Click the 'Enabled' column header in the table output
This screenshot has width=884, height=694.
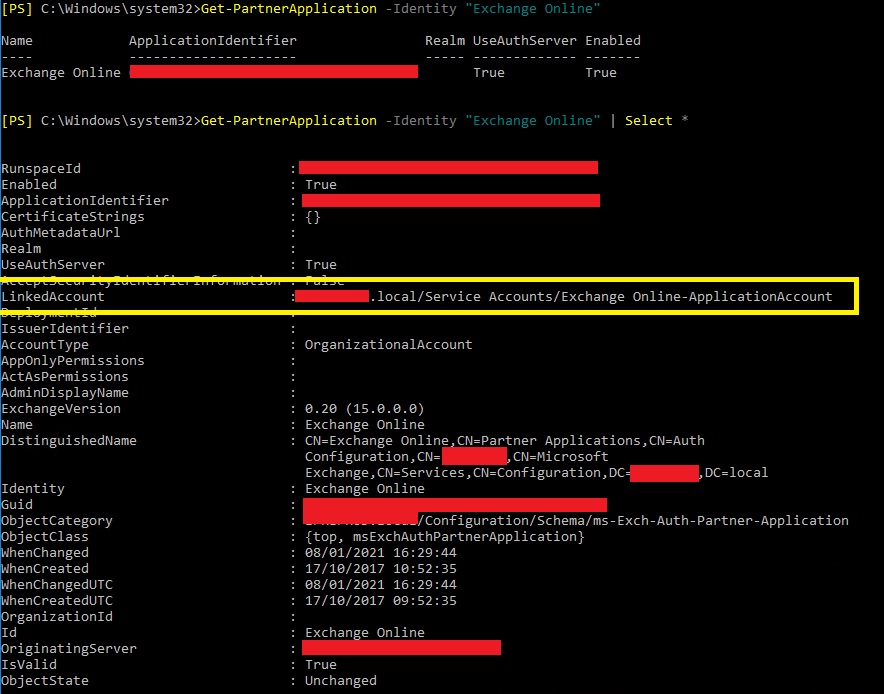613,41
